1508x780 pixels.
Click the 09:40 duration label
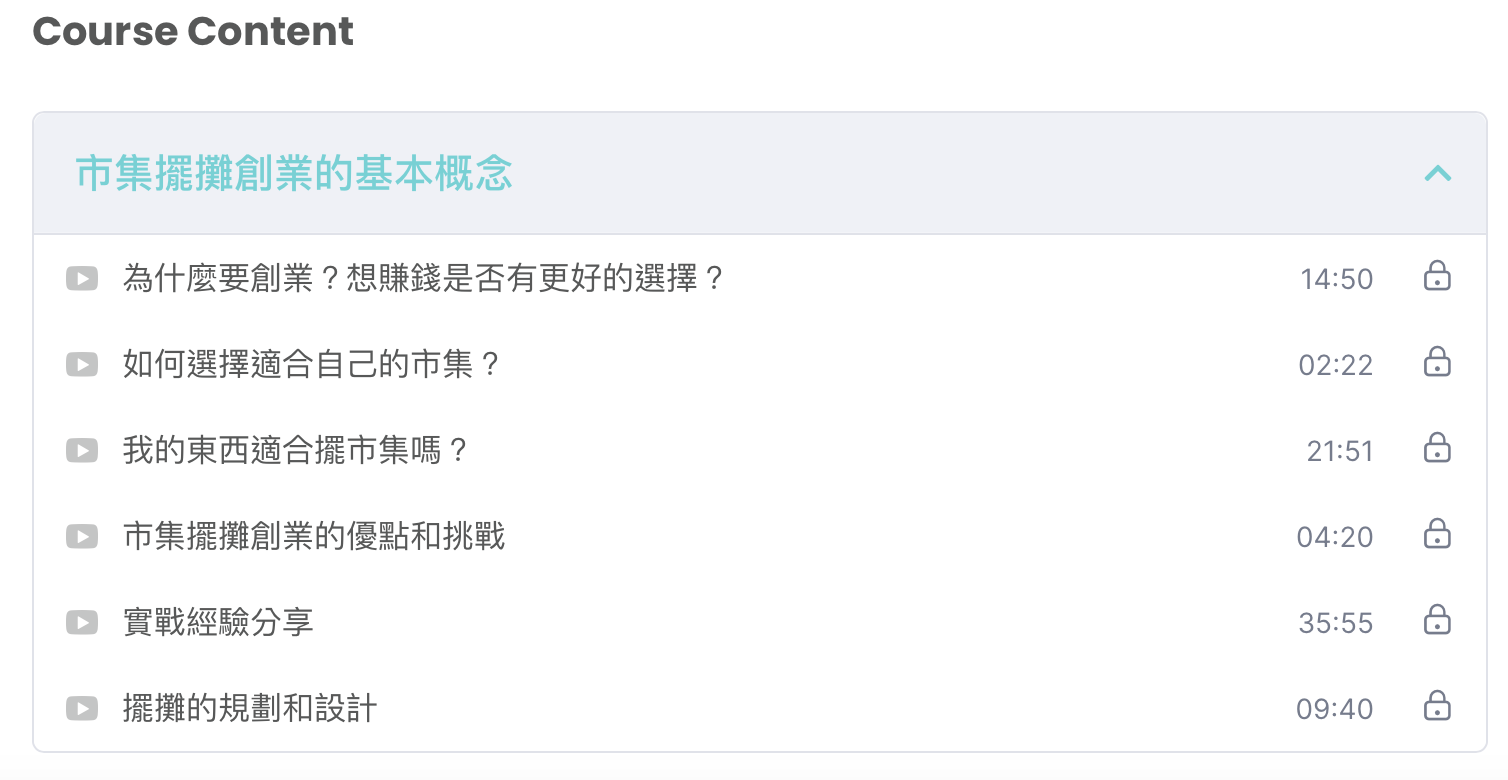coord(1334,710)
